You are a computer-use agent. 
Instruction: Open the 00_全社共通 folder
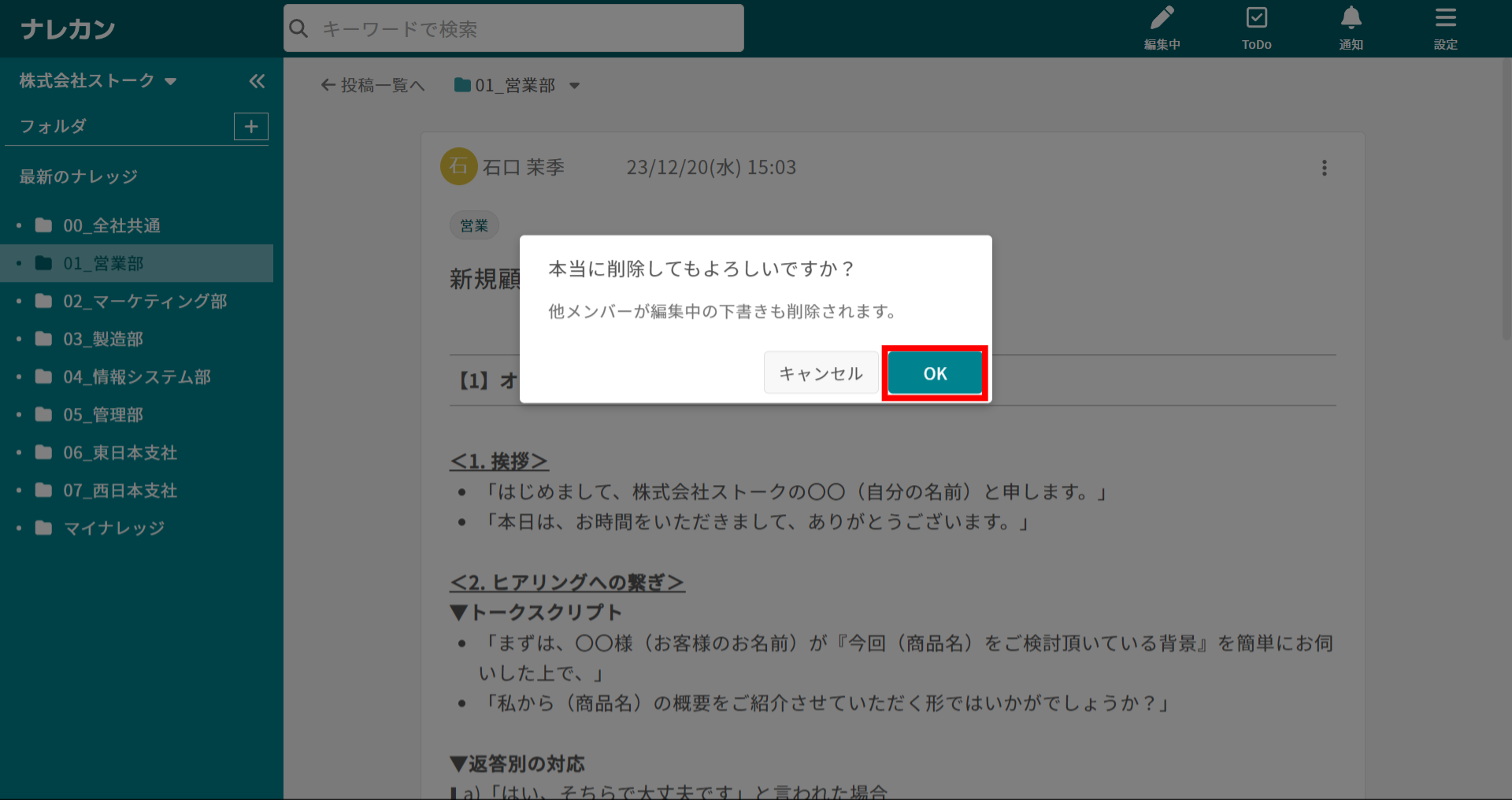[x=112, y=226]
